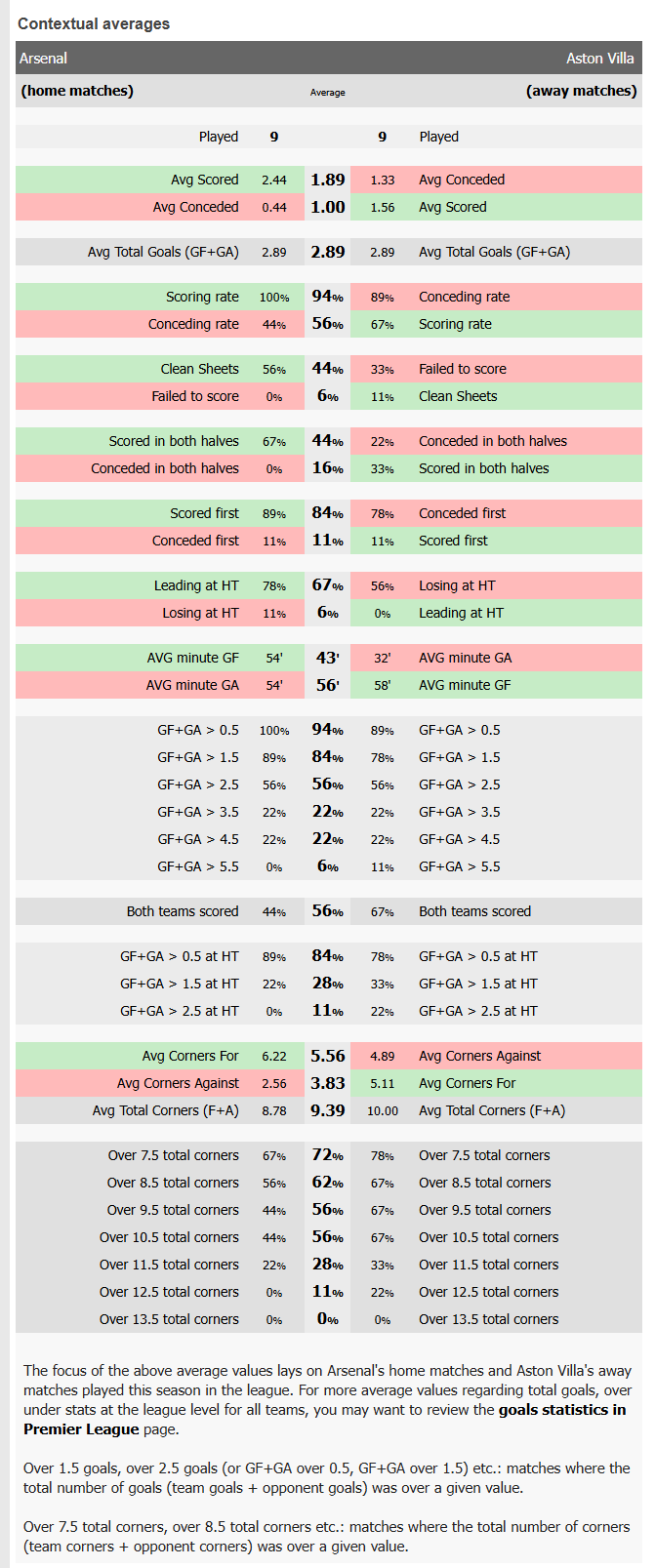Click Aston Villa's AVG minute GA label

[465, 658]
